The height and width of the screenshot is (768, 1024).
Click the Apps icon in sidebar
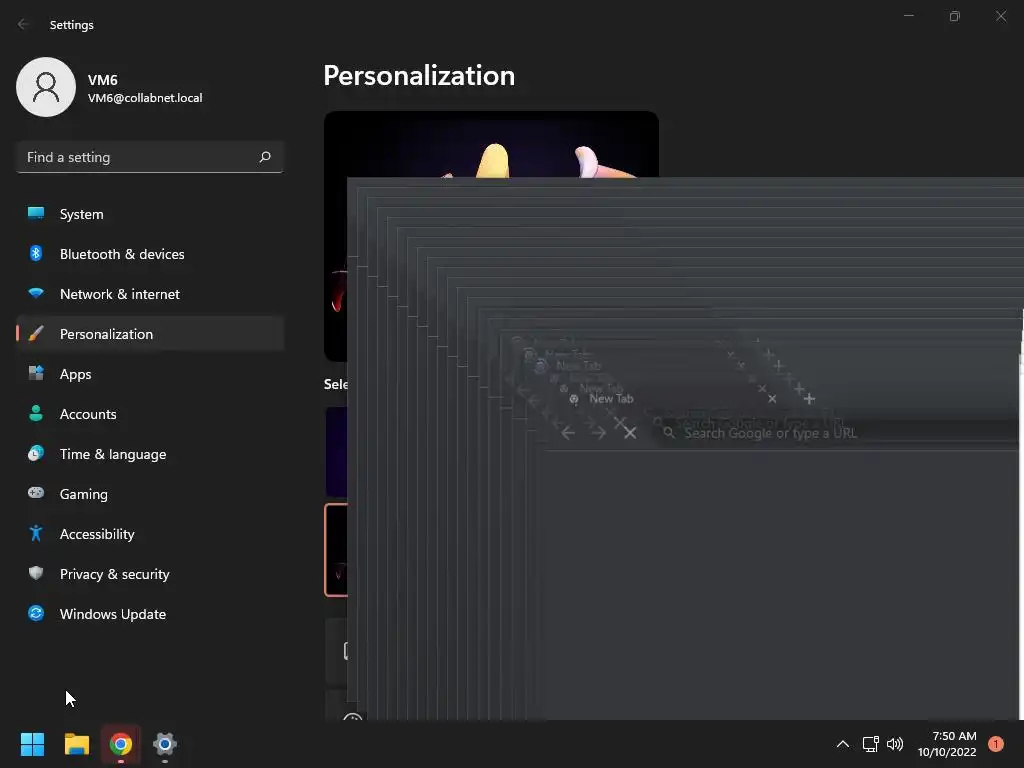(x=36, y=373)
